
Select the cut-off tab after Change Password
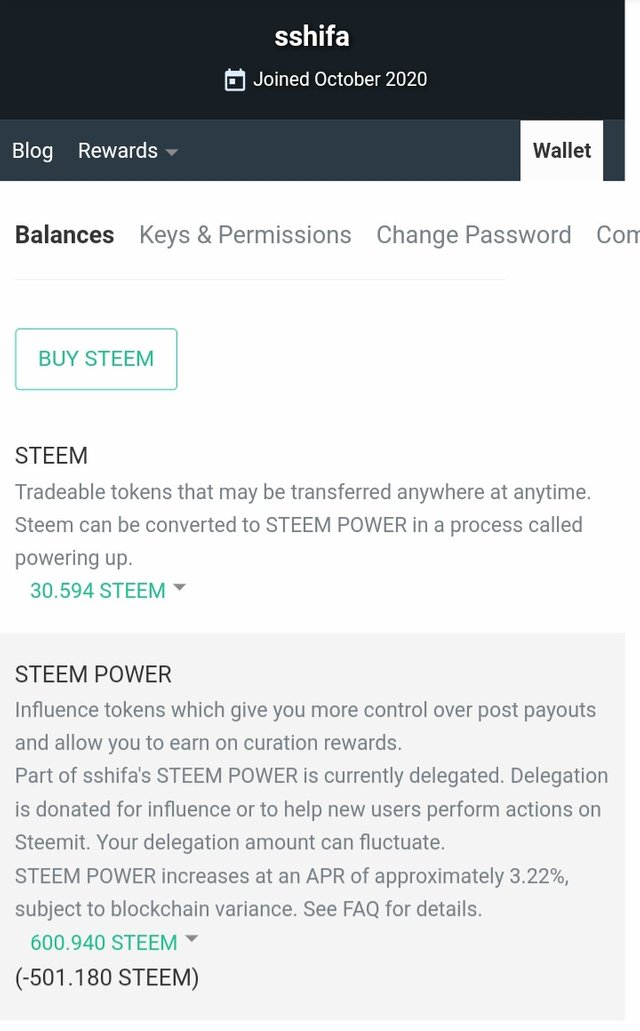point(616,235)
